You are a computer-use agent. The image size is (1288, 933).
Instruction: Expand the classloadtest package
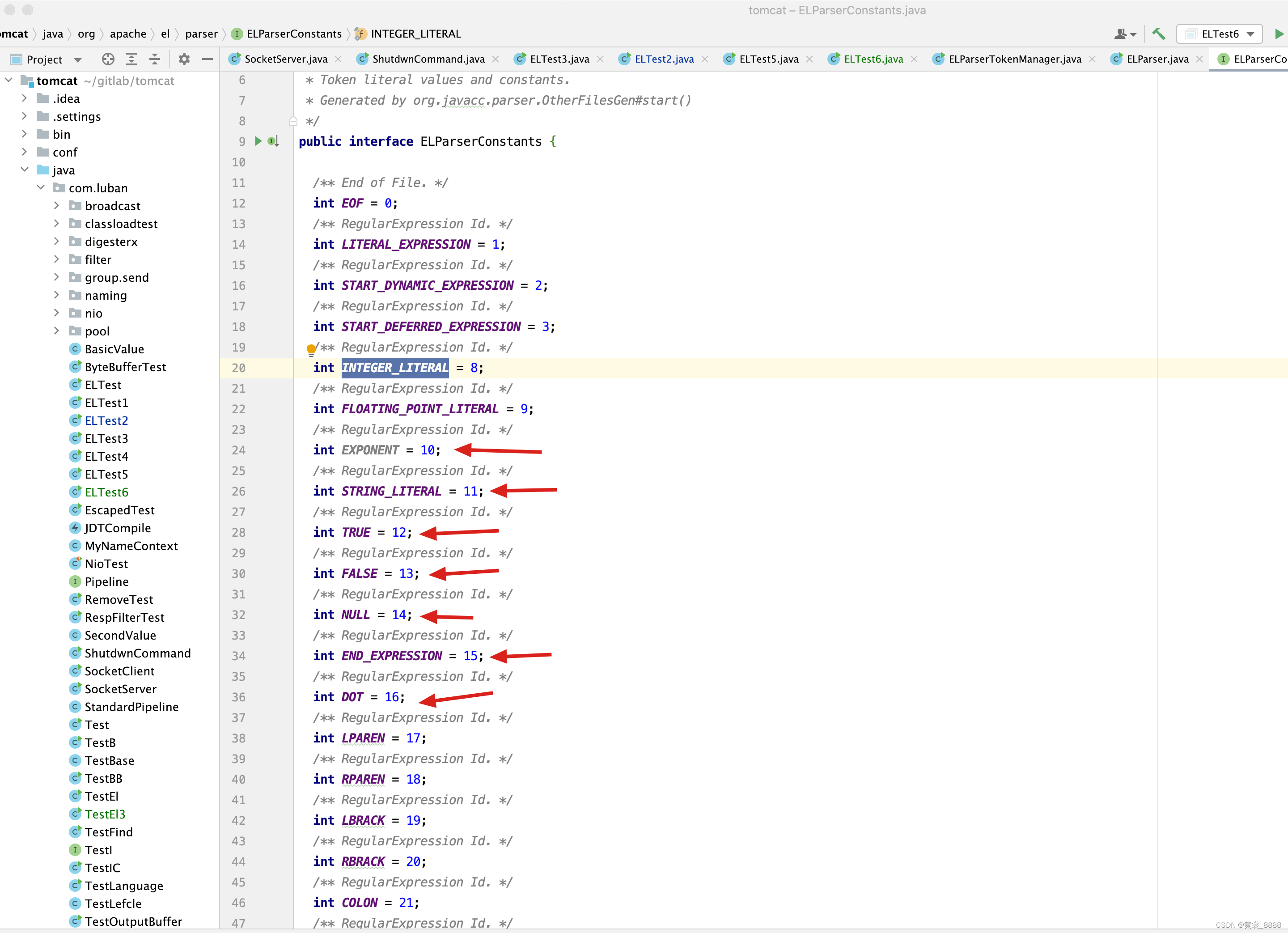[57, 223]
